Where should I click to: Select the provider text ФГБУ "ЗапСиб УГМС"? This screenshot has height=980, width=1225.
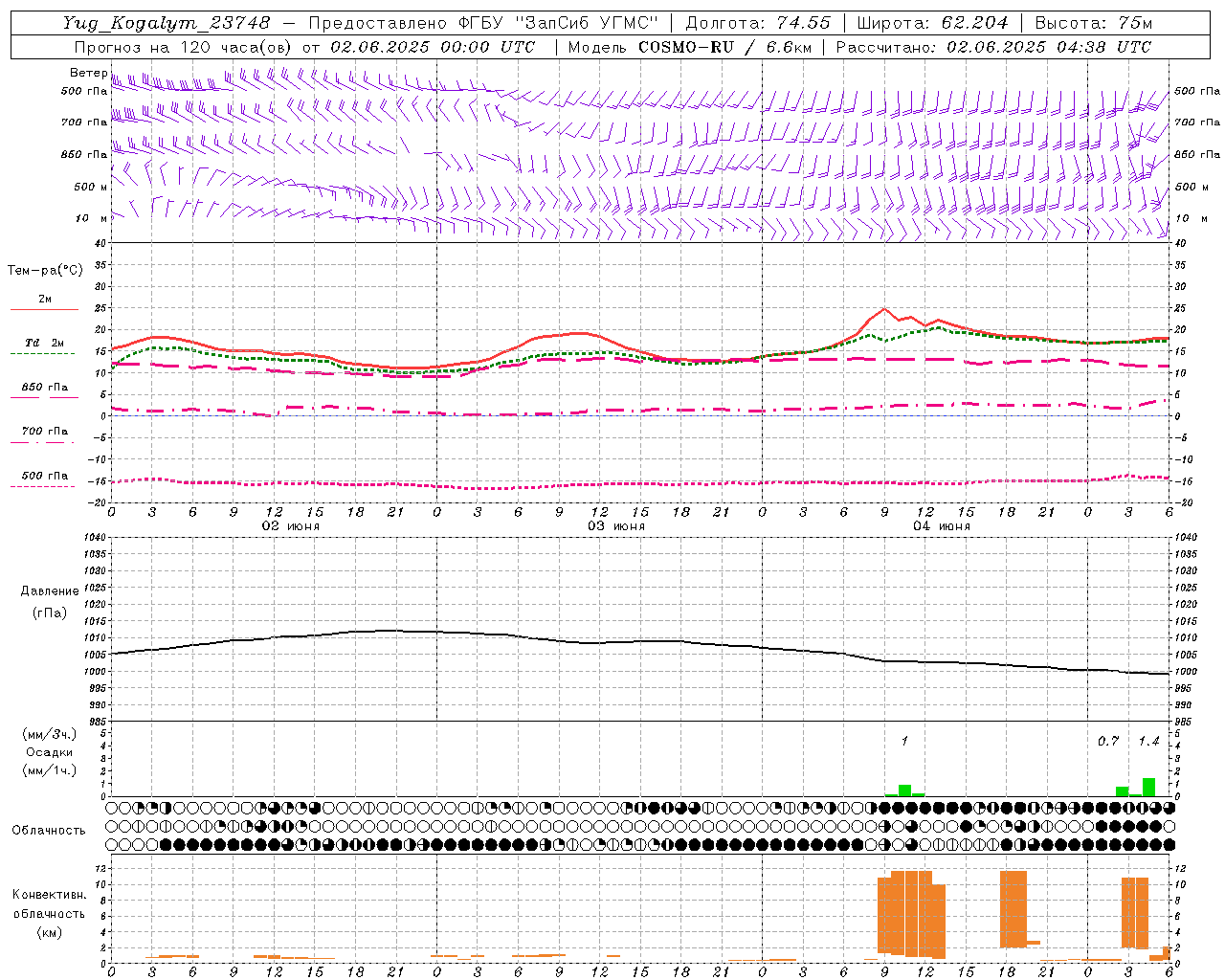point(559,23)
